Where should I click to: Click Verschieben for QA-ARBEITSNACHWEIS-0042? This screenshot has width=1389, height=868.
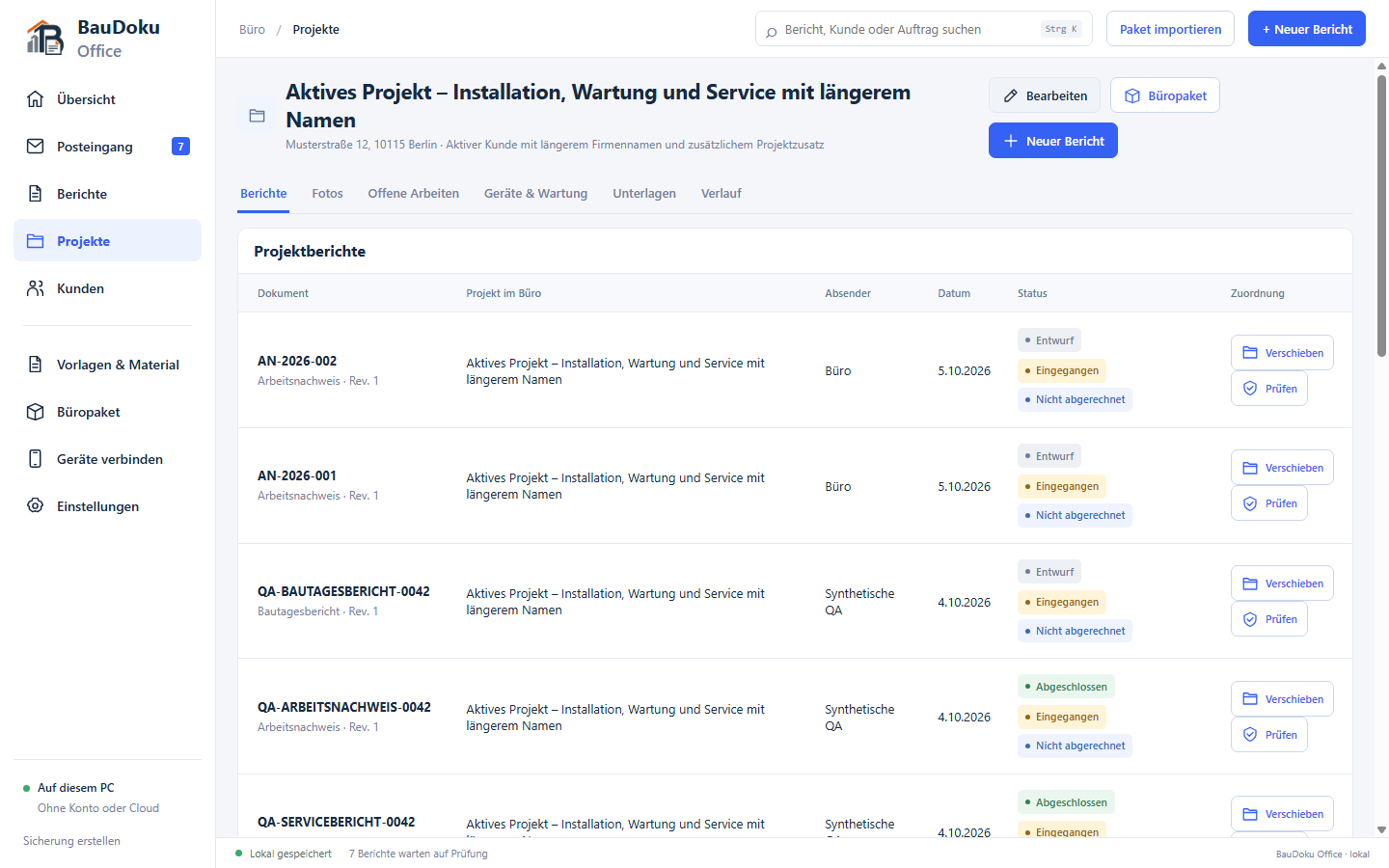click(1282, 699)
